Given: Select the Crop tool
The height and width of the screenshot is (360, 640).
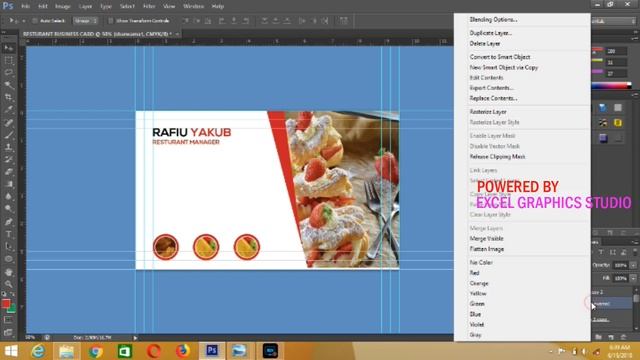Looking at the screenshot, I should coord(8,98).
